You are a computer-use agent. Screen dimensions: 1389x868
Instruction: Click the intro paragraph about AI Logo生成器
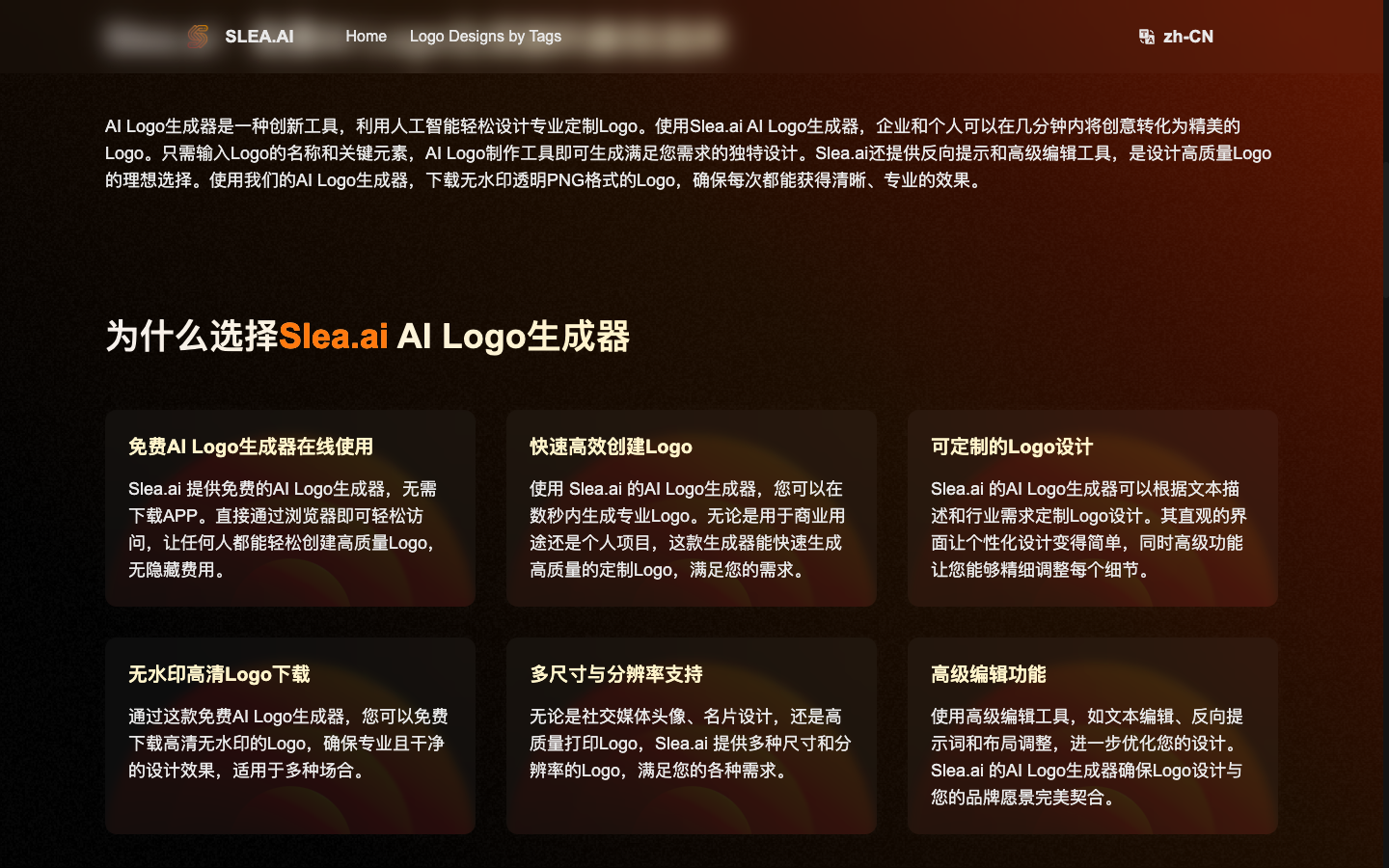[x=689, y=153]
